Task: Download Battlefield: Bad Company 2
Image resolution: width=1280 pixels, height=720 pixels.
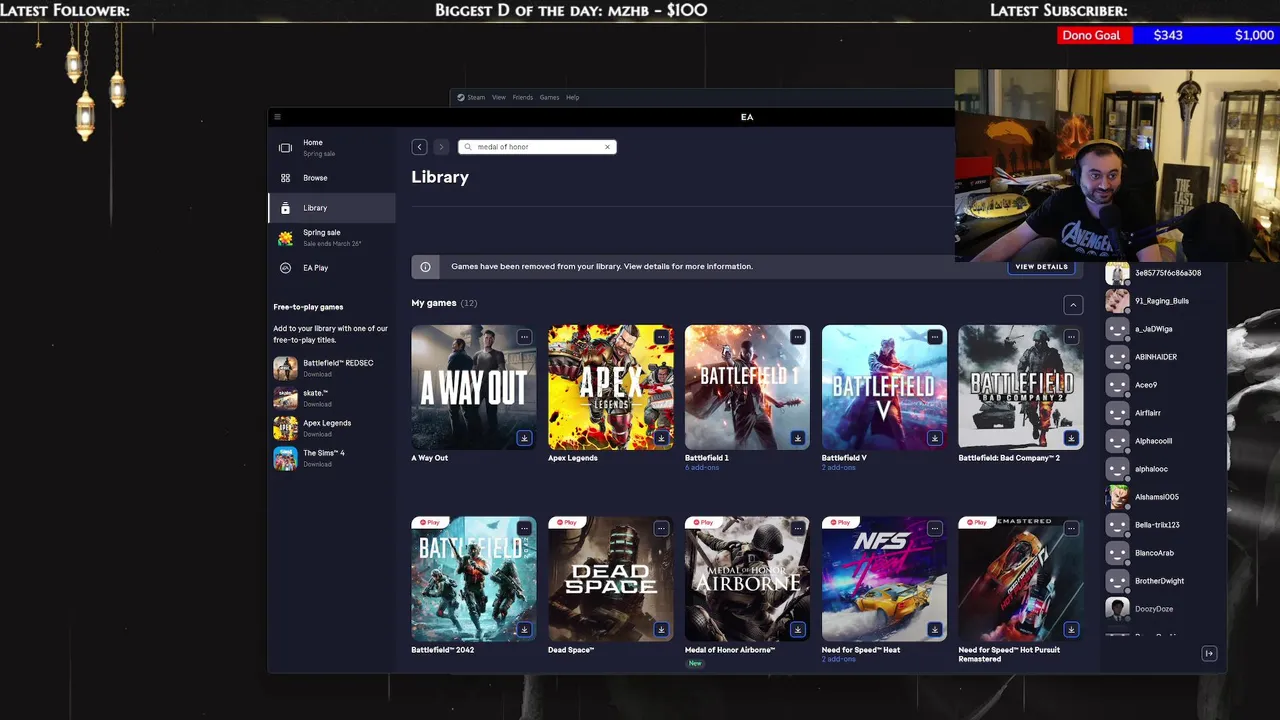Action: (1071, 438)
